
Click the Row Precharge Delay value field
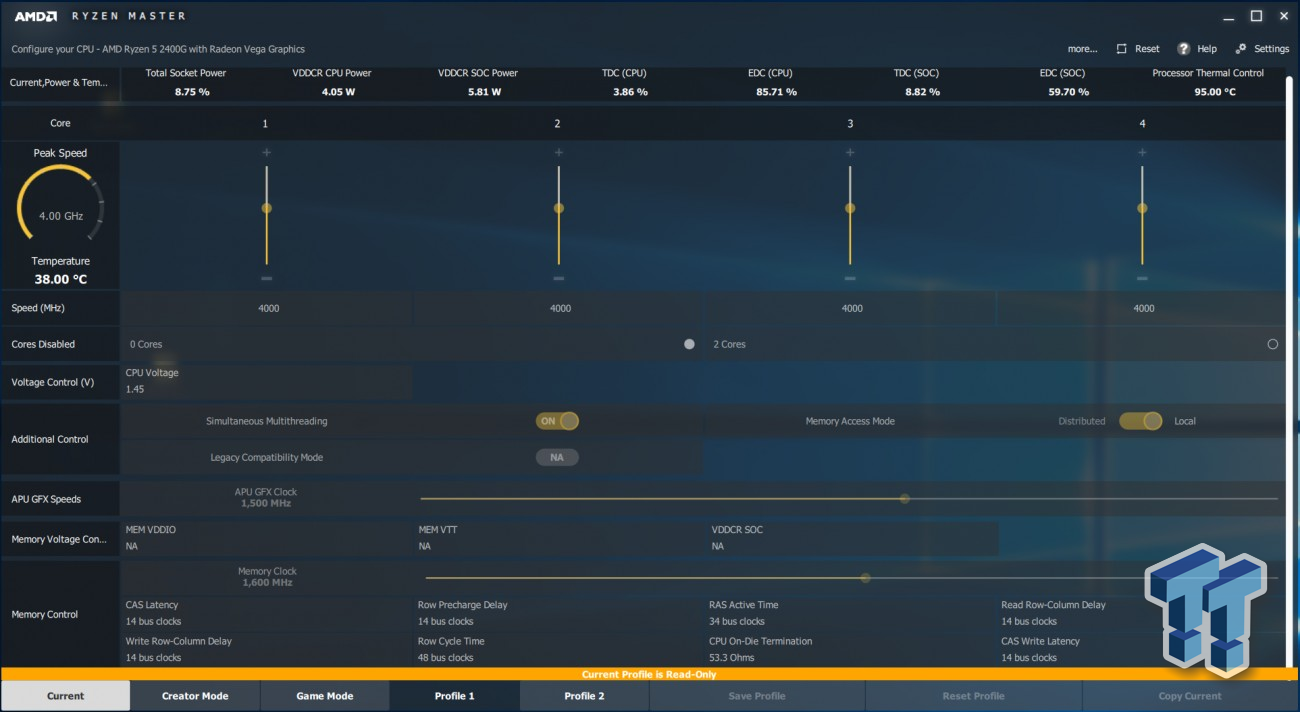pos(446,622)
